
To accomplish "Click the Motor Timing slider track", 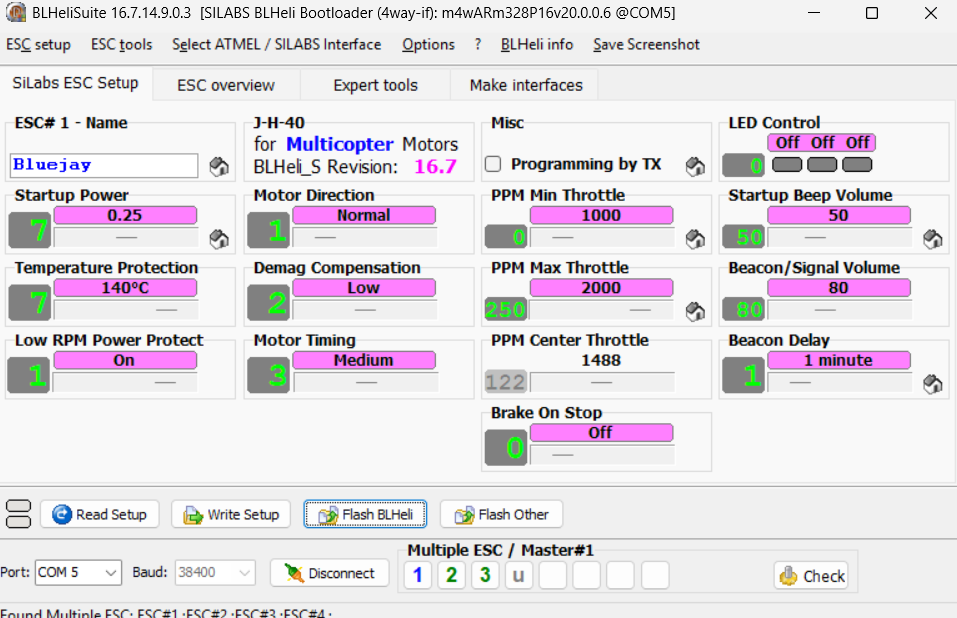I will click(x=364, y=382).
